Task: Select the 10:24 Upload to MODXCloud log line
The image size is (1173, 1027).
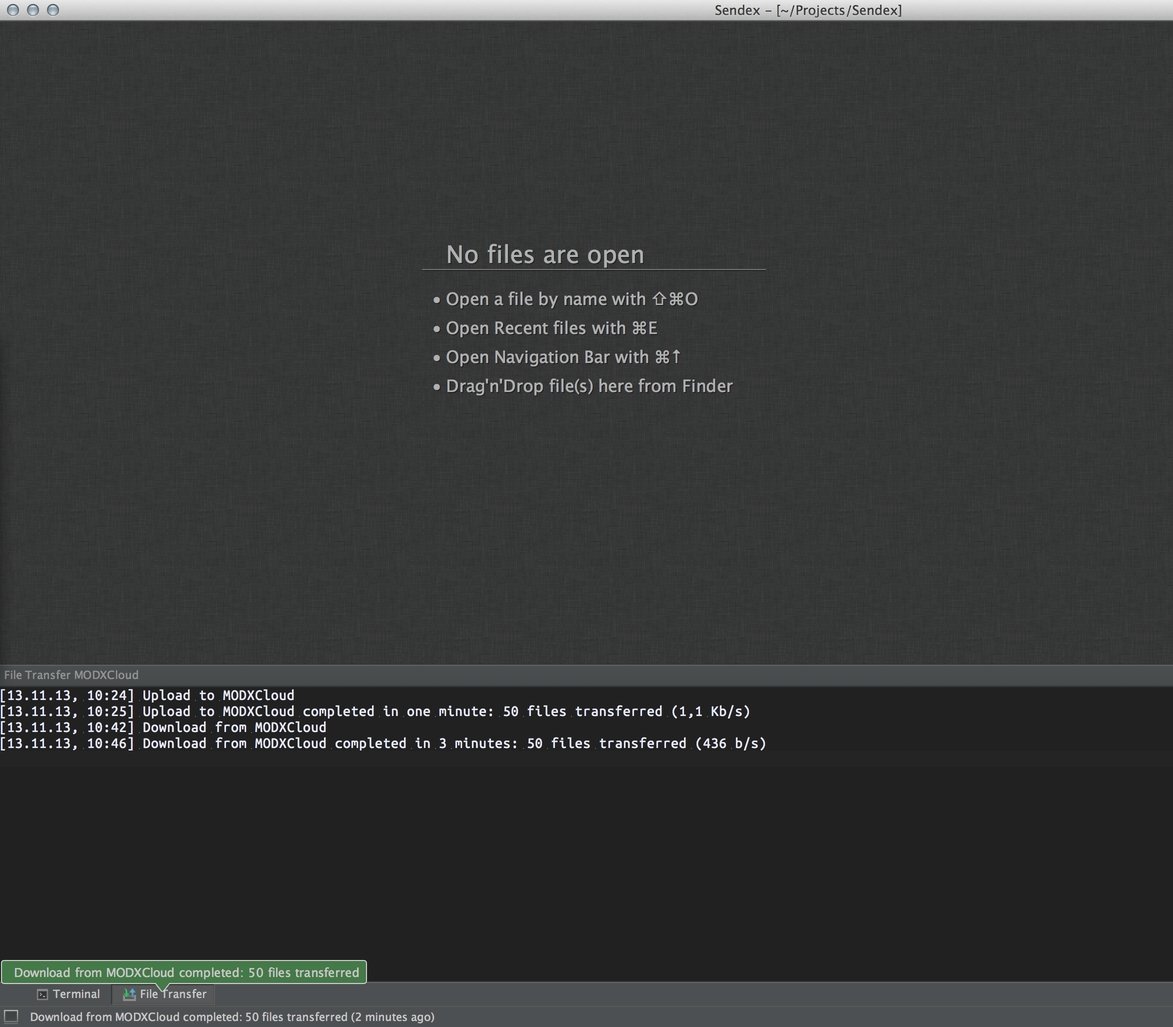Action: (147, 695)
